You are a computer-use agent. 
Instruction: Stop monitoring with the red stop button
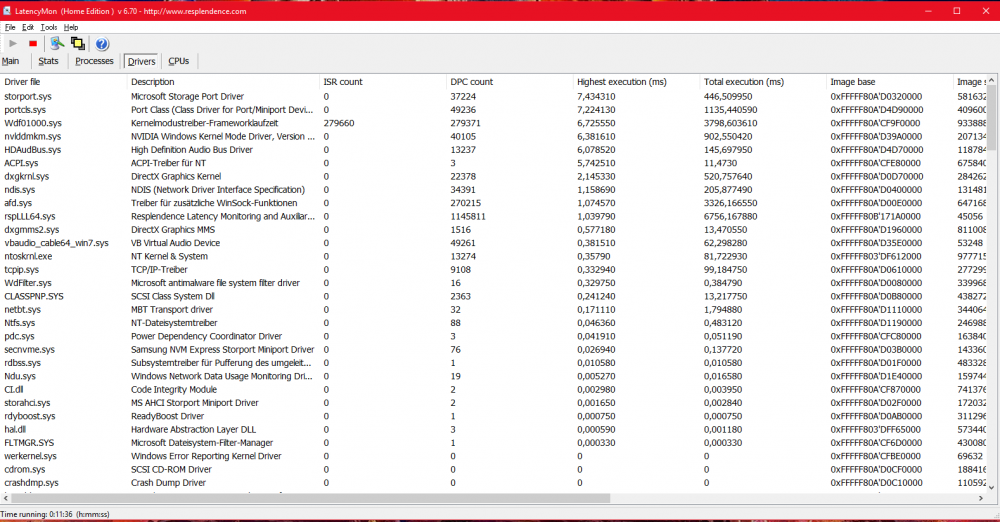coord(33,43)
